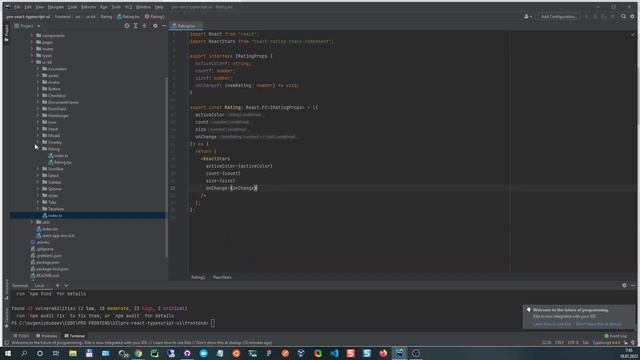Click the green inspection checkmark in editor
640x360 pixels.
pyautogui.click(x=633, y=35)
